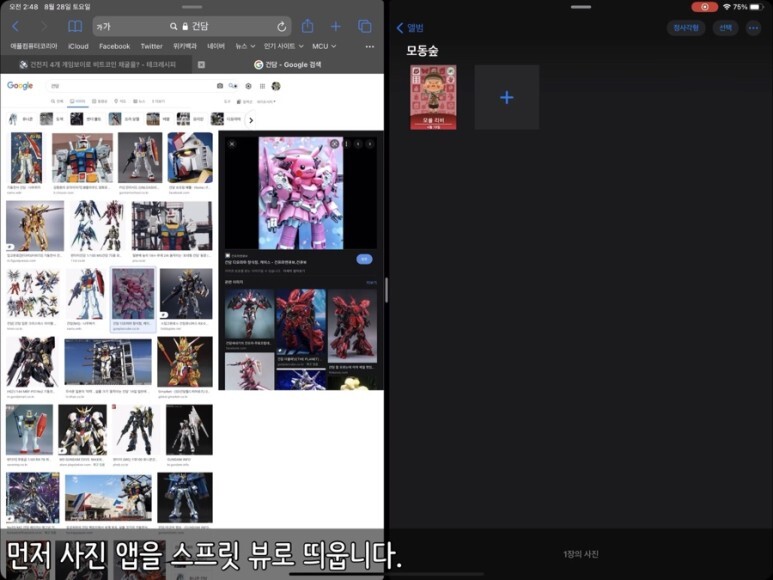773x580 pixels.
Task: Open the Google apps grid icon
Action: 262,86
